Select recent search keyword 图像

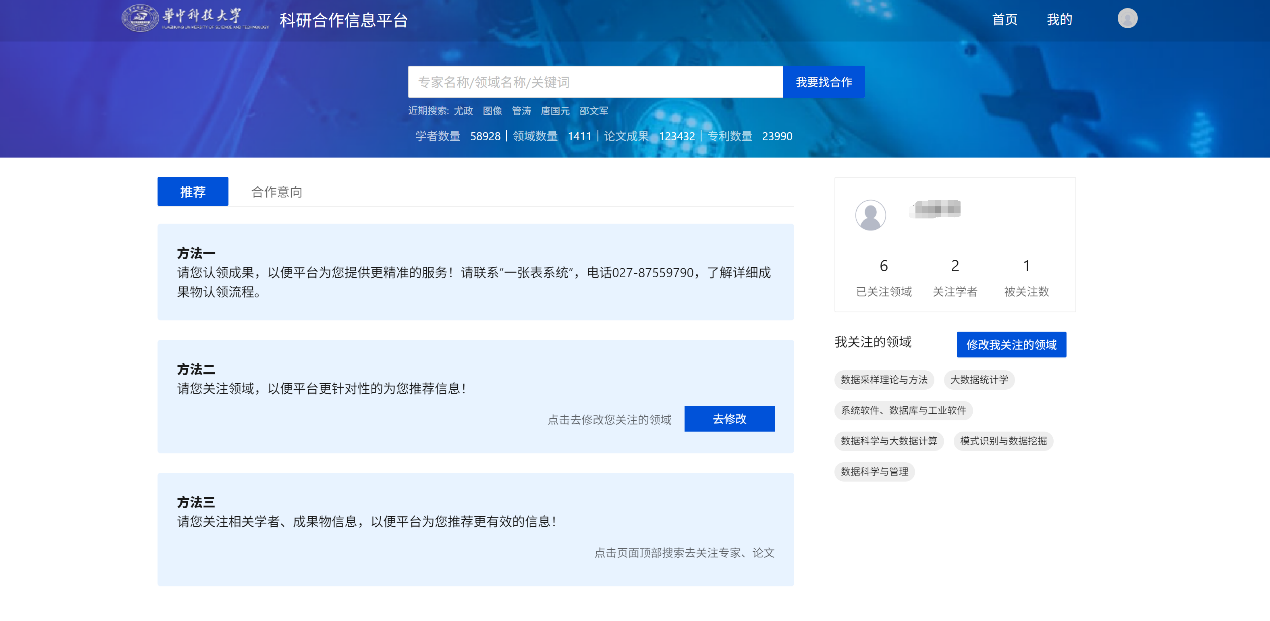tap(491, 111)
